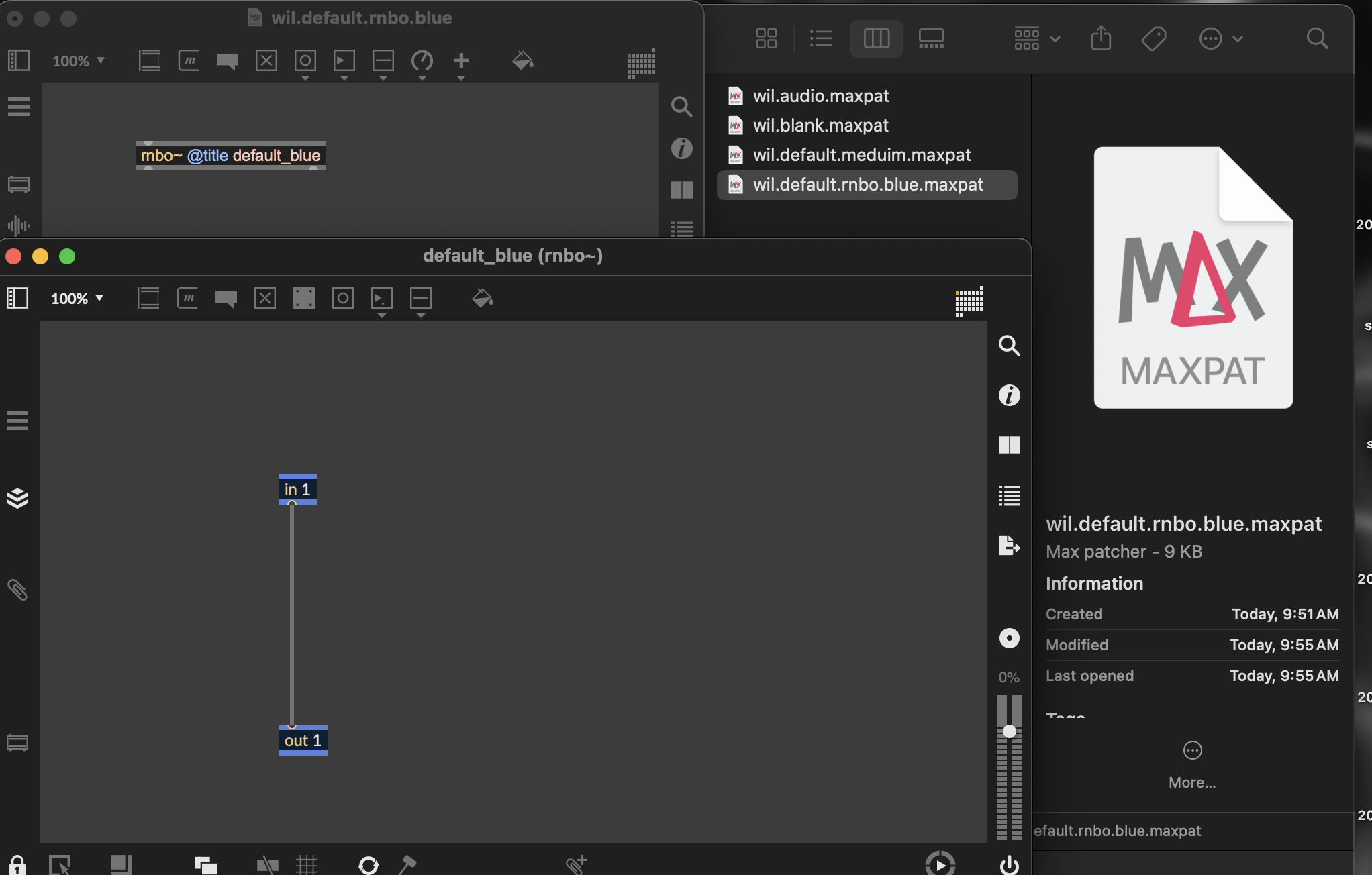Select wil.default.meduim.maxpat file

[x=867, y=155]
